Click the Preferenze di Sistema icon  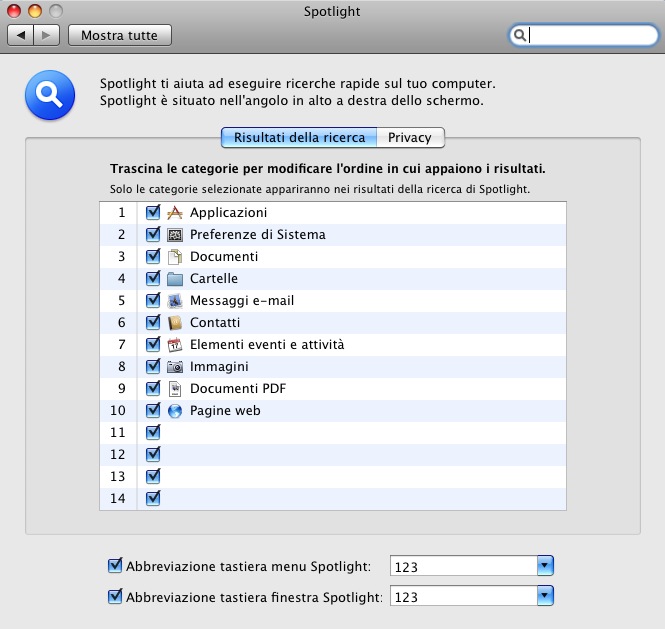[174, 235]
